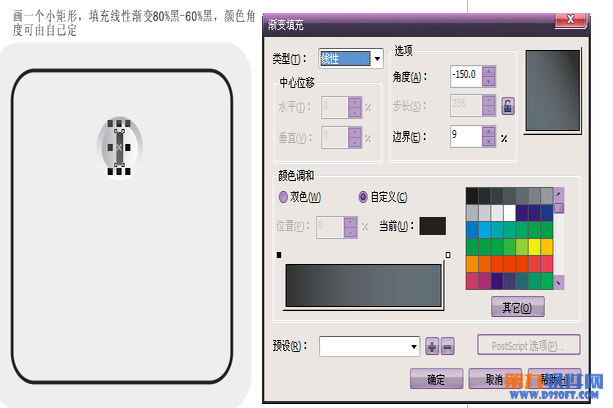
Task: Click the 边界 edge pad input field
Action: 466,136
